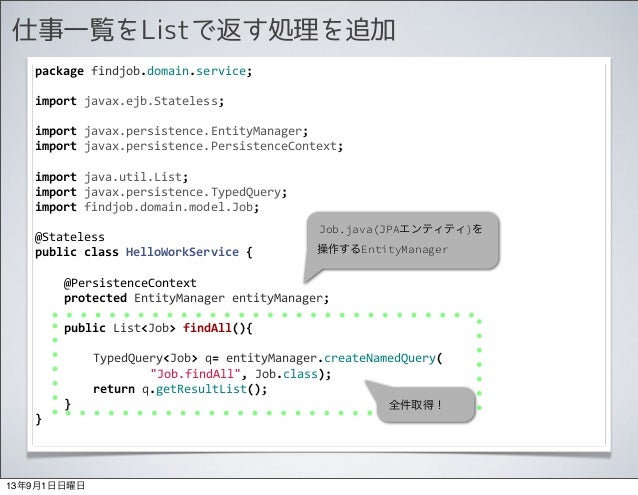Click the date text 13年9月1日日曜日
The height and width of the screenshot is (495, 638).
(x=46, y=485)
